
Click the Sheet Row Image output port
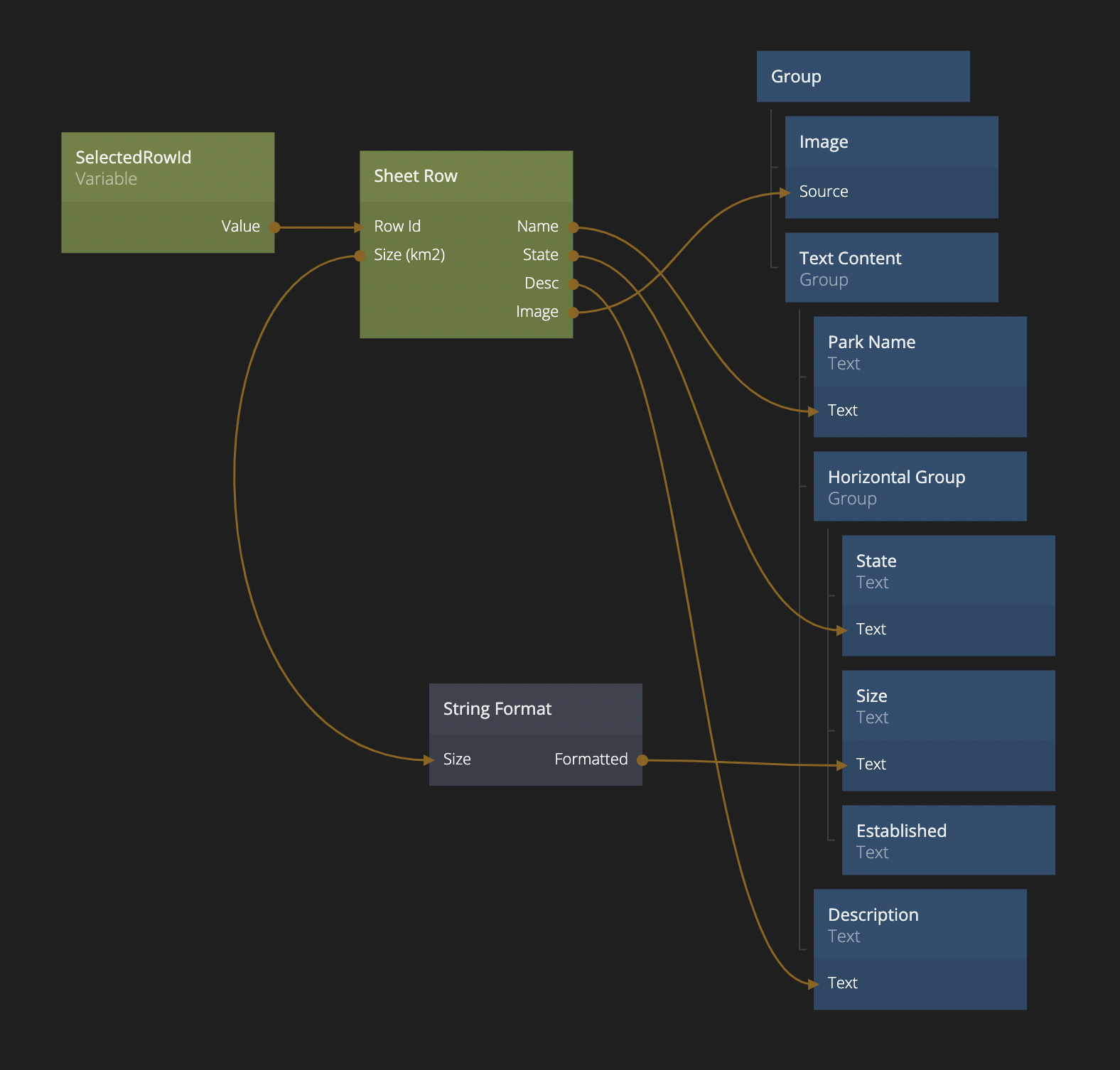click(x=573, y=312)
